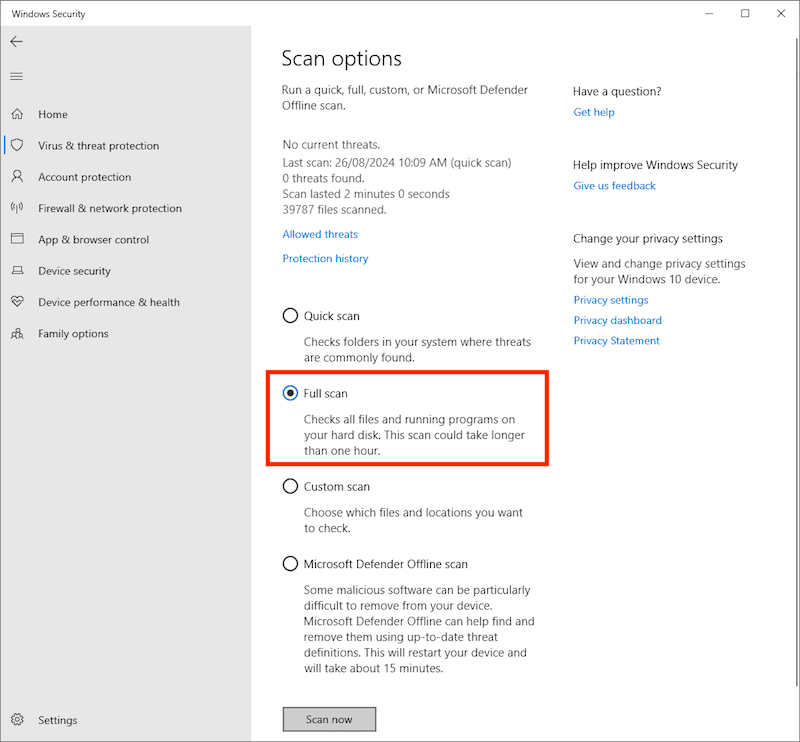Click the Device security laptop icon
800x742 pixels.
17,271
